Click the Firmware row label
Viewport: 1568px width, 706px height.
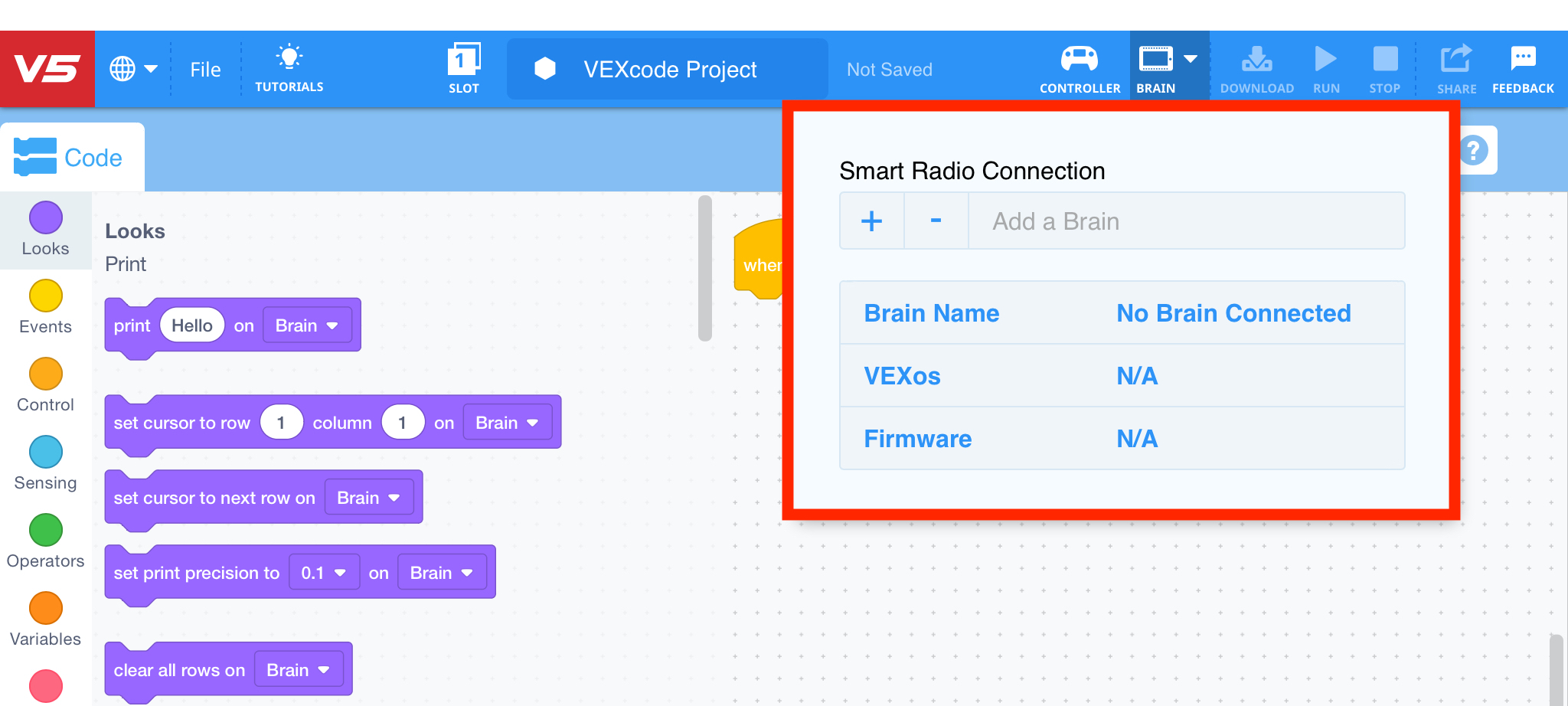[x=917, y=439]
